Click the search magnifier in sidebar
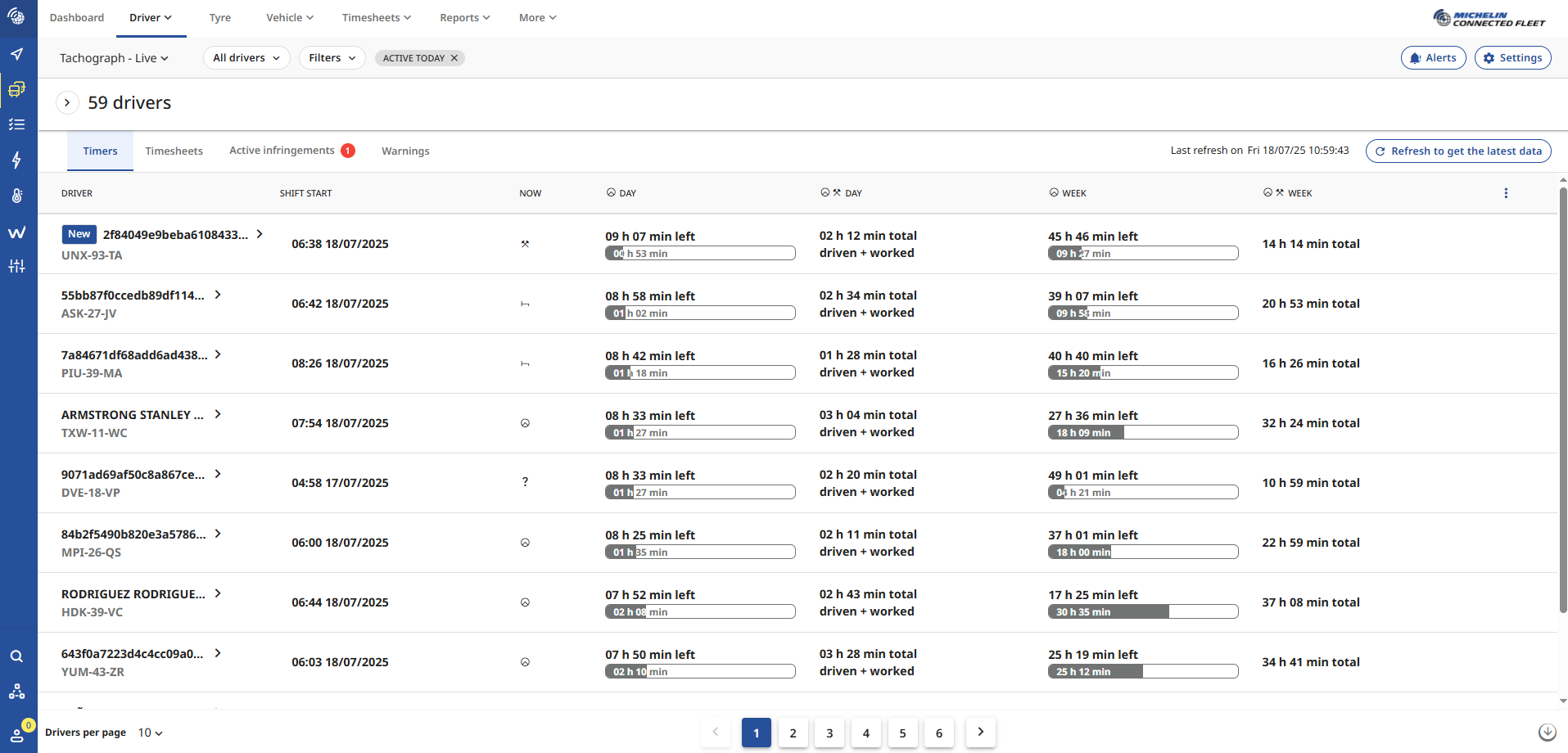Image resolution: width=1568 pixels, height=753 pixels. 16,656
